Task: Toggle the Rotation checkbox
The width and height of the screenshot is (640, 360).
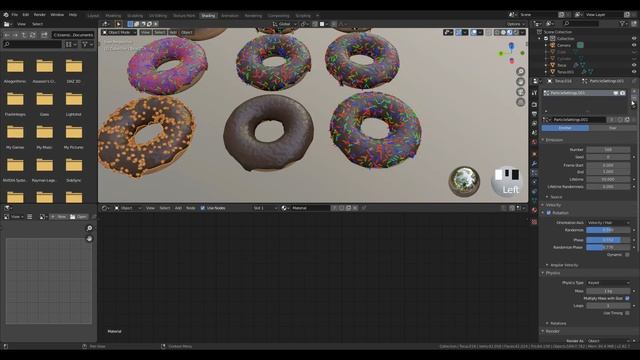Action: pos(549,213)
